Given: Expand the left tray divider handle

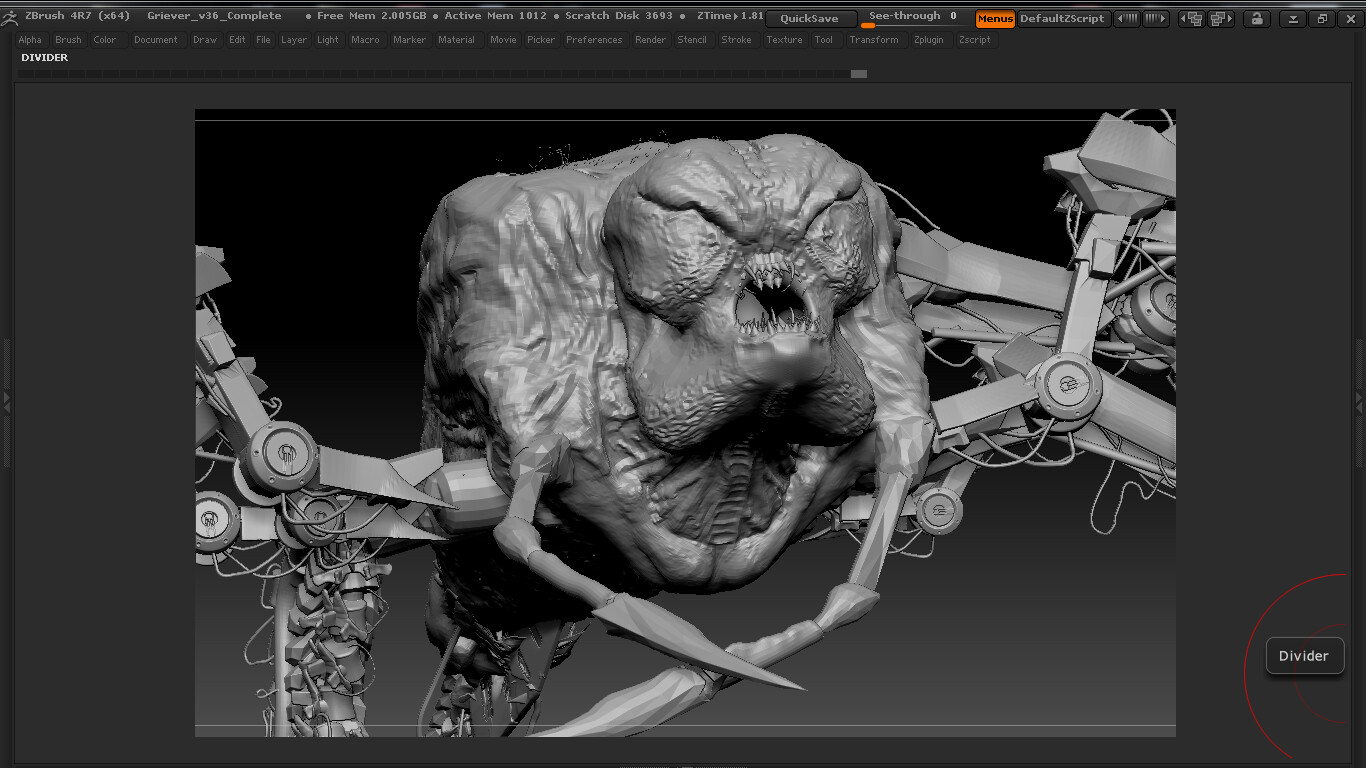Looking at the screenshot, I should tap(7, 401).
